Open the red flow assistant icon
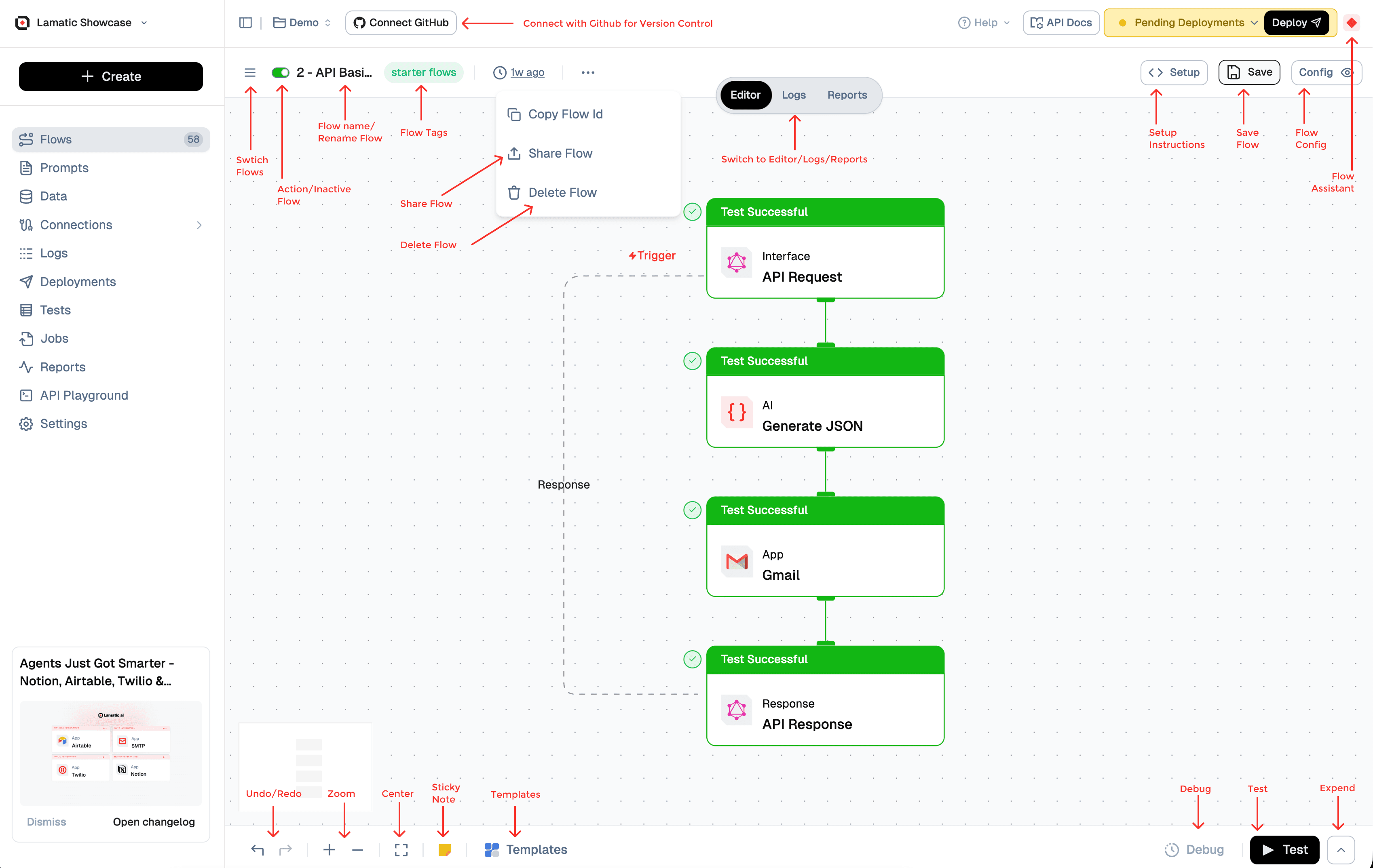This screenshot has width=1373, height=868. (1351, 23)
